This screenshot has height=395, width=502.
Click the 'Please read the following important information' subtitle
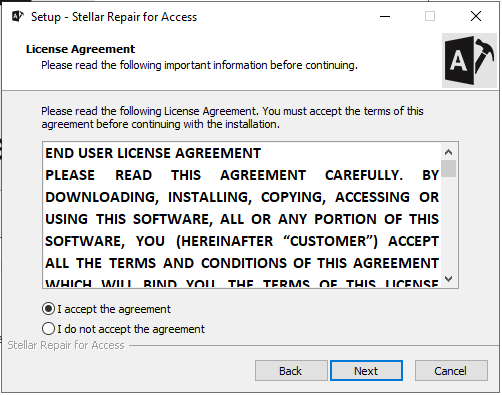coord(199,65)
